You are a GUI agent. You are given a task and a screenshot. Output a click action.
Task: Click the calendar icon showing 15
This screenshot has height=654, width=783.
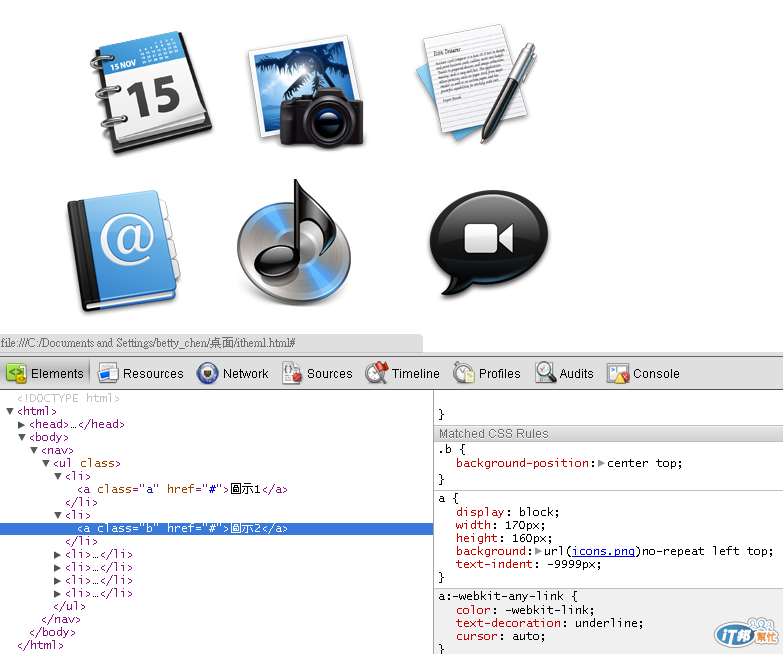151,92
